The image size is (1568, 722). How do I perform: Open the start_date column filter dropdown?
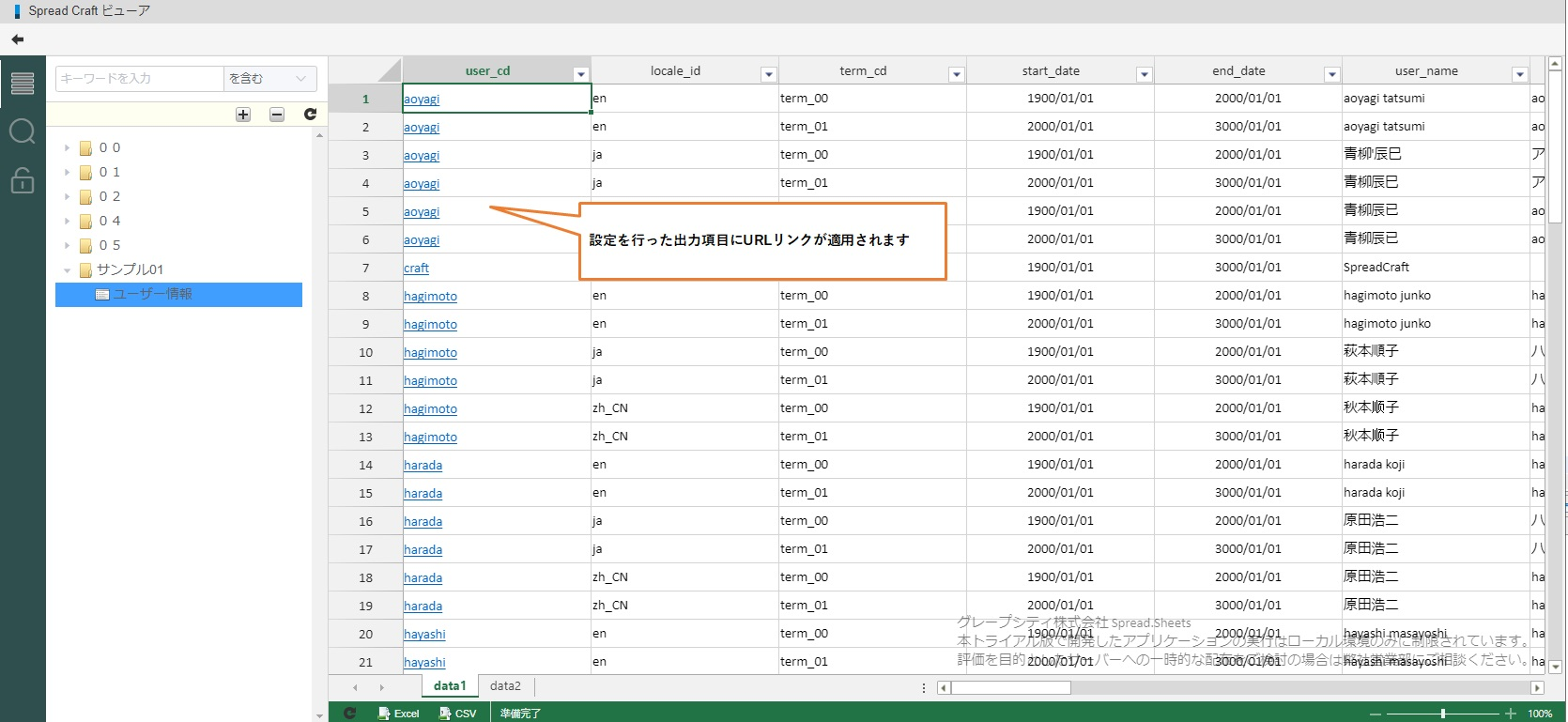[1144, 74]
